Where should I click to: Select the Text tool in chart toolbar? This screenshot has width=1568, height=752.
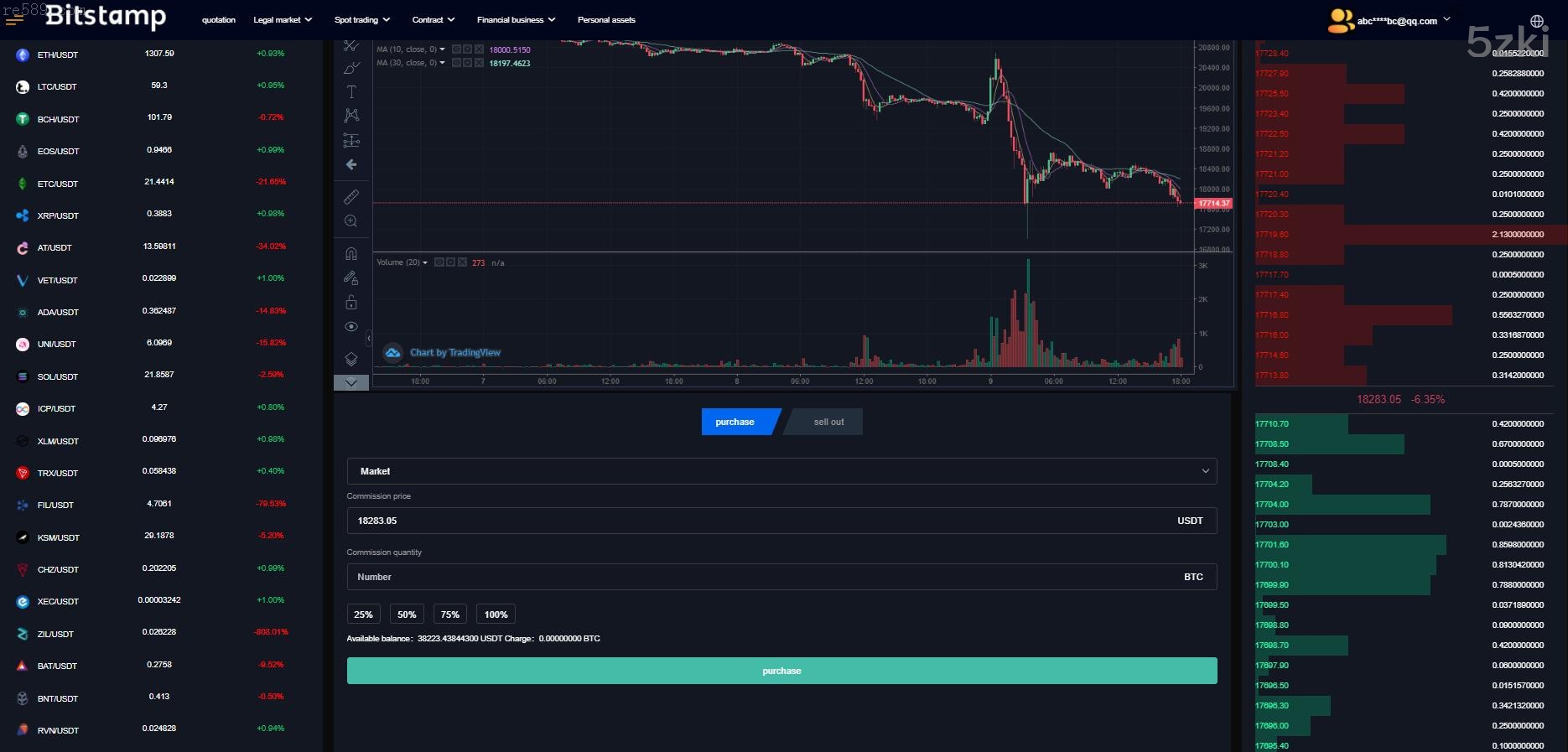[x=351, y=91]
